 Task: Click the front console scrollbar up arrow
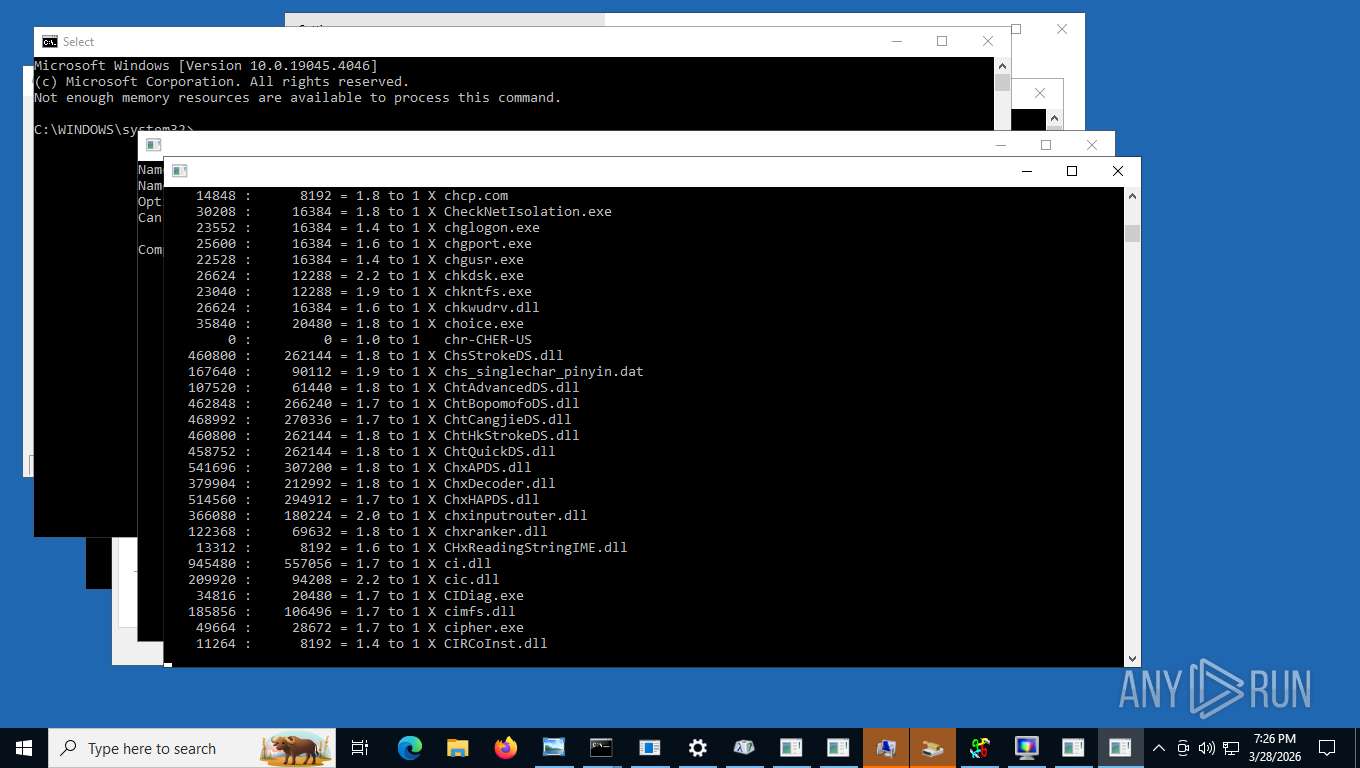[x=1132, y=196]
